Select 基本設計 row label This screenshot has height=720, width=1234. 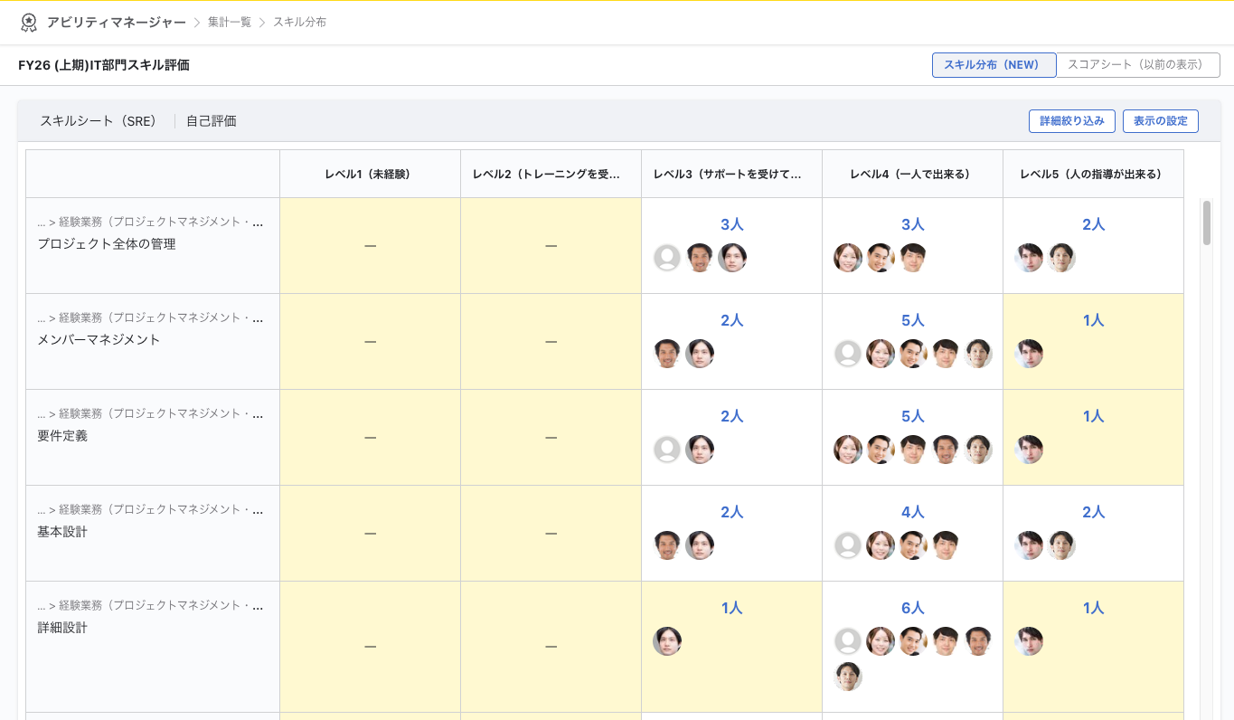tap(62, 532)
